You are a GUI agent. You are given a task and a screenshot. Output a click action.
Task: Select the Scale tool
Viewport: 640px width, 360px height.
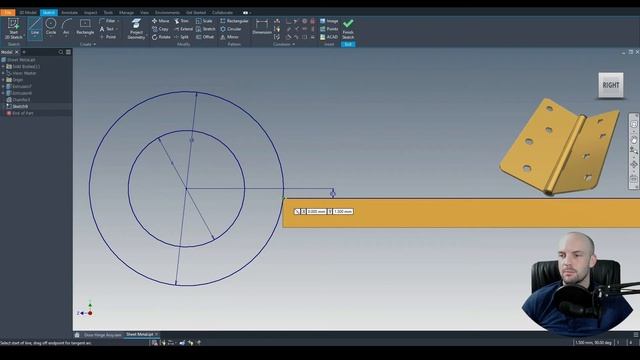coord(204,21)
